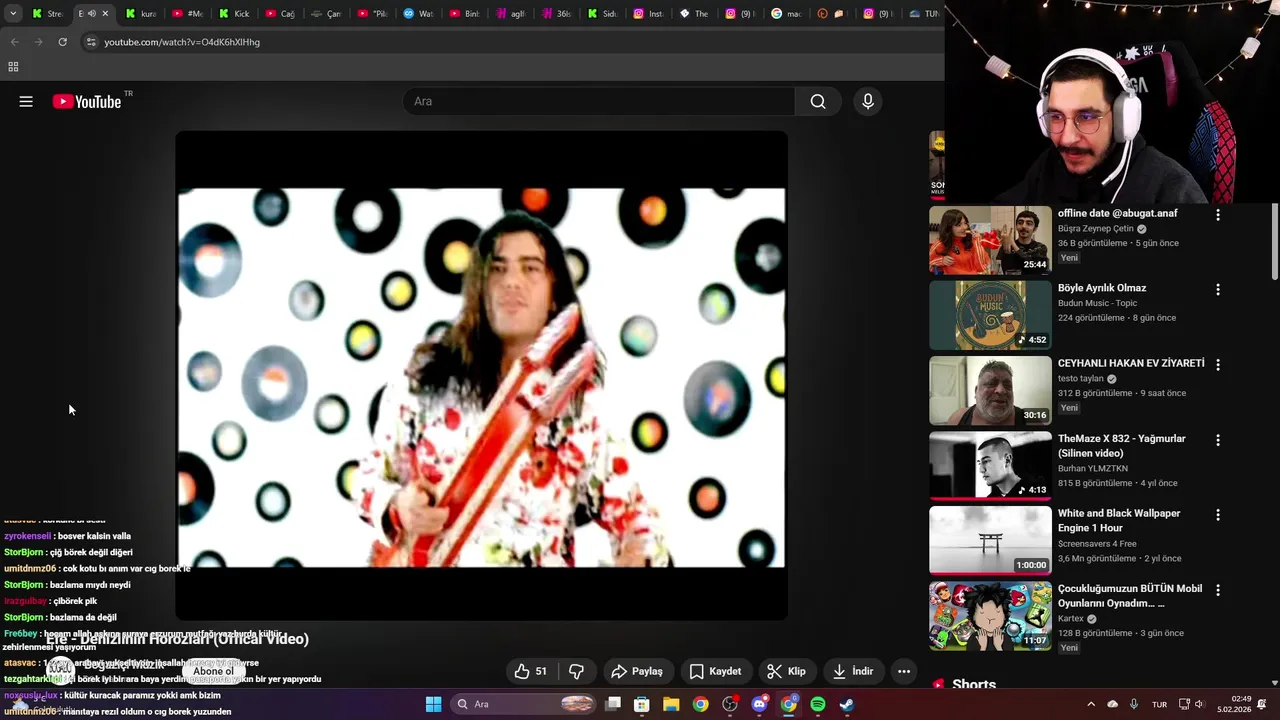Open the Windows Start menu
Screen dimensions: 1280x720
pyautogui.click(x=433, y=704)
